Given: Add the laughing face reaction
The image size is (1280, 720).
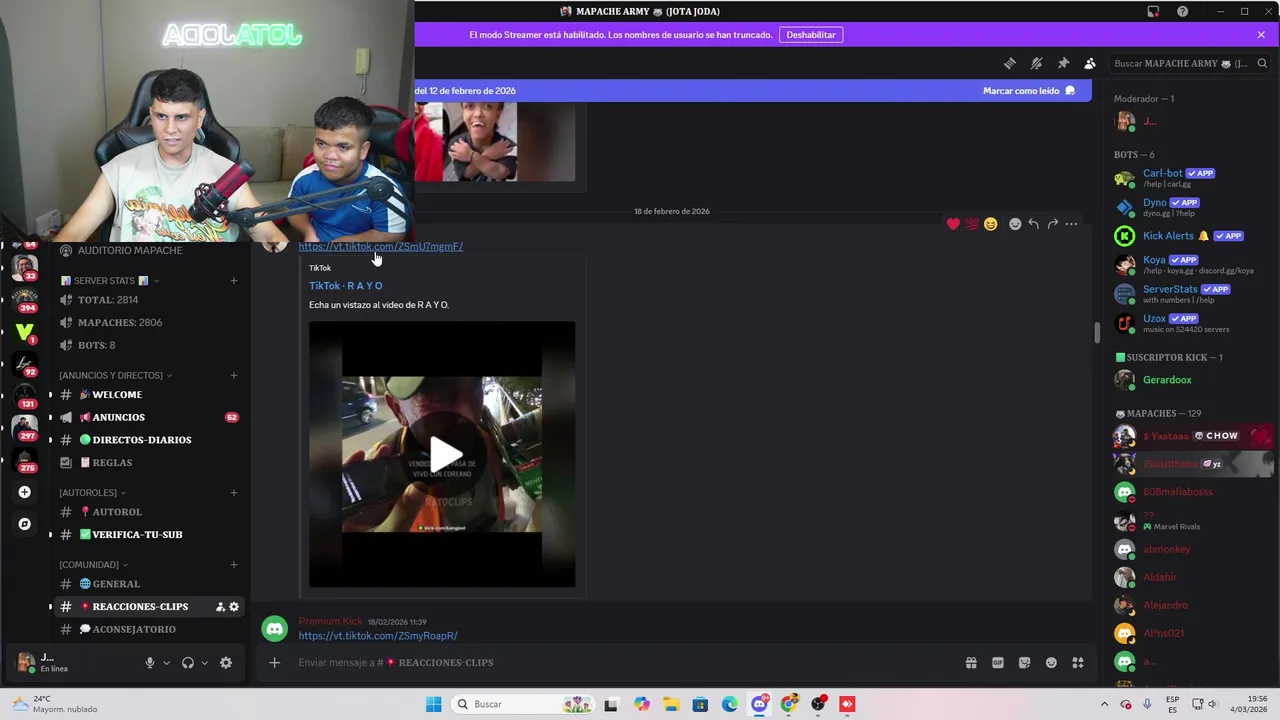Looking at the screenshot, I should (x=990, y=224).
